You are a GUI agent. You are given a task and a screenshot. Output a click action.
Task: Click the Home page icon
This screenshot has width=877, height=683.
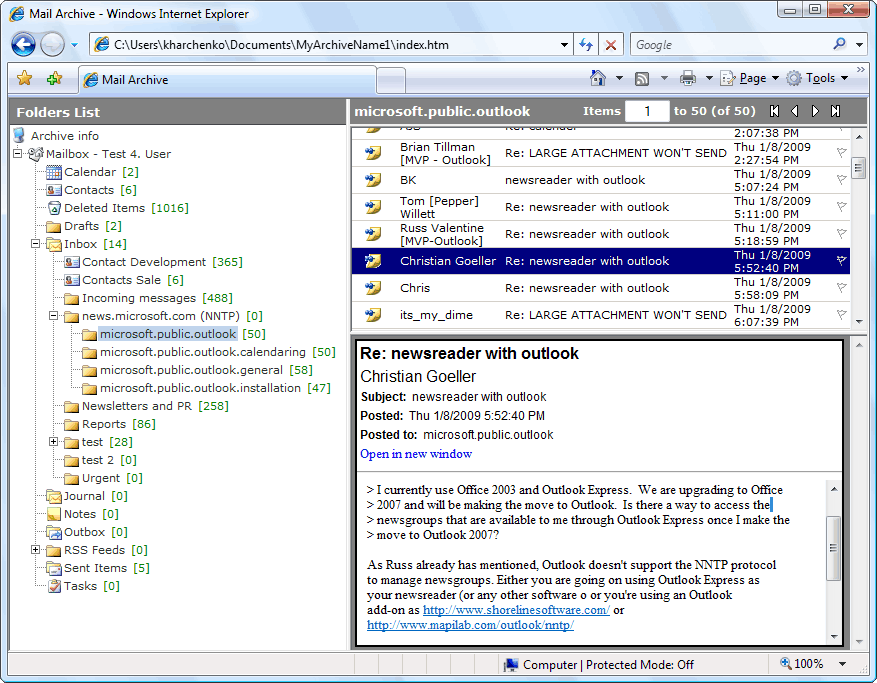click(598, 78)
